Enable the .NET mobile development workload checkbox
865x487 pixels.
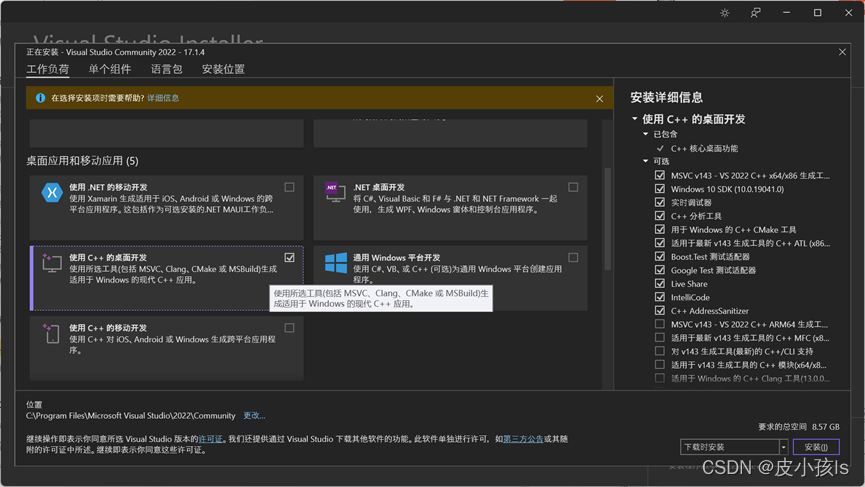(289, 188)
